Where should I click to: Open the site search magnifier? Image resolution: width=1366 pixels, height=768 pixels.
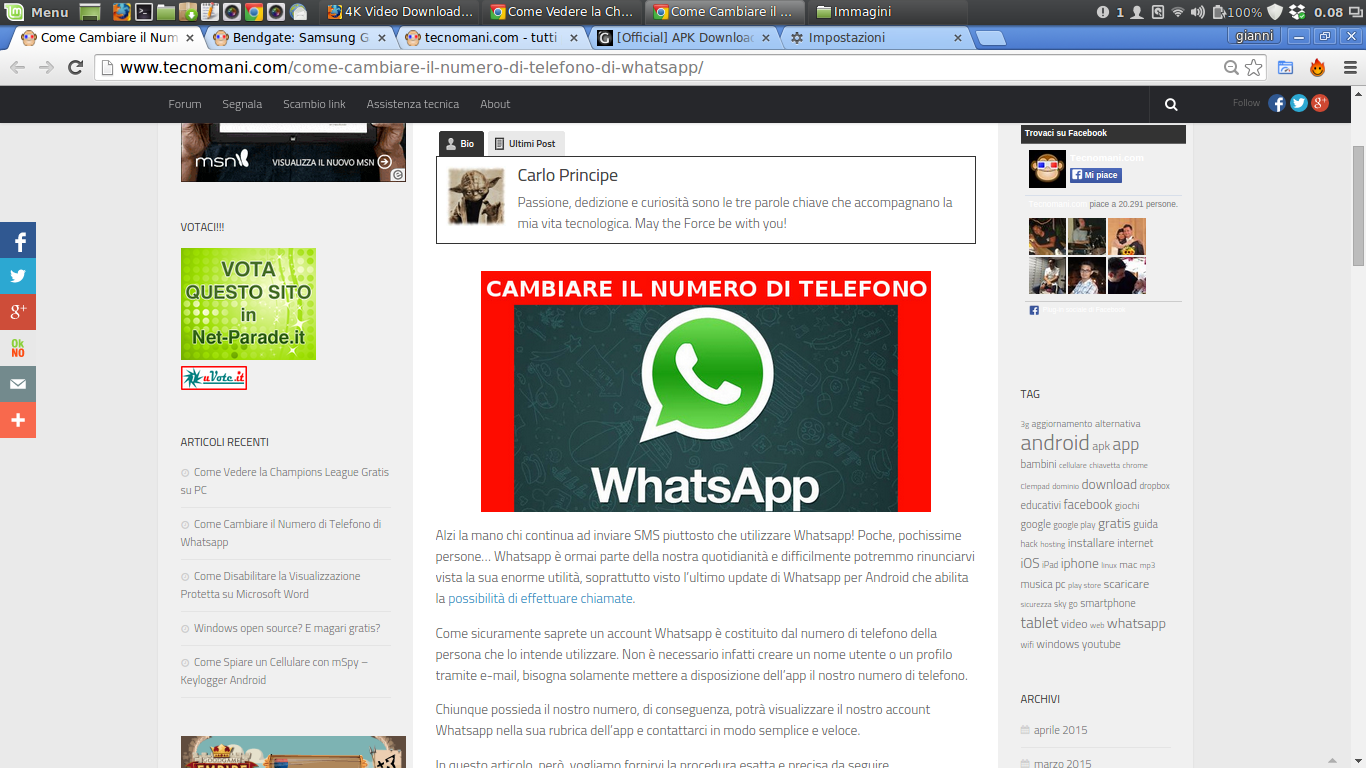[1171, 104]
